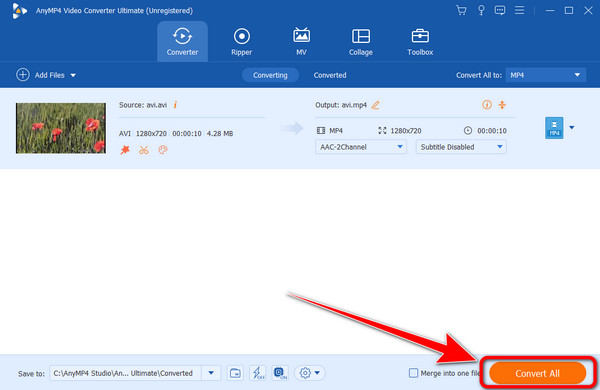Click the AnyMP4 app logo
Screen dimensions: 600x390
coord(19,10)
